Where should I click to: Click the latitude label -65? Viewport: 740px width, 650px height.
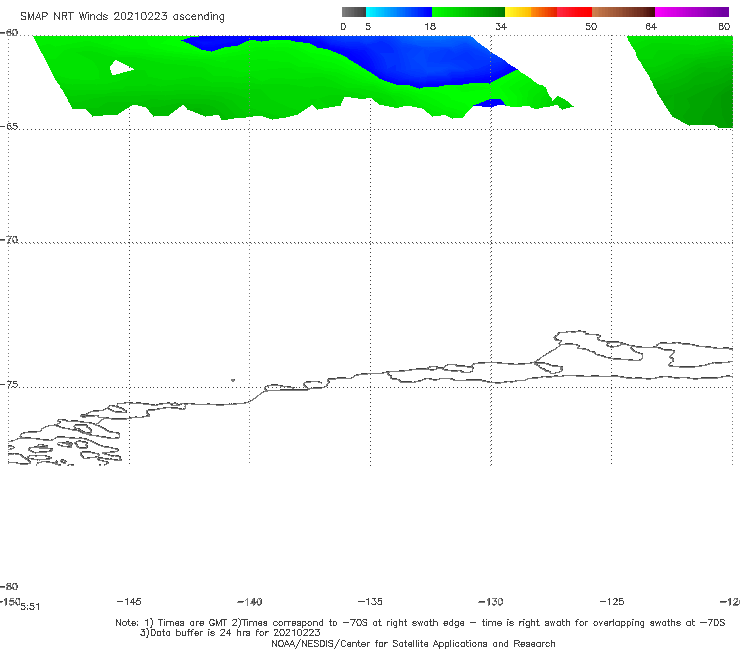(x=9, y=127)
